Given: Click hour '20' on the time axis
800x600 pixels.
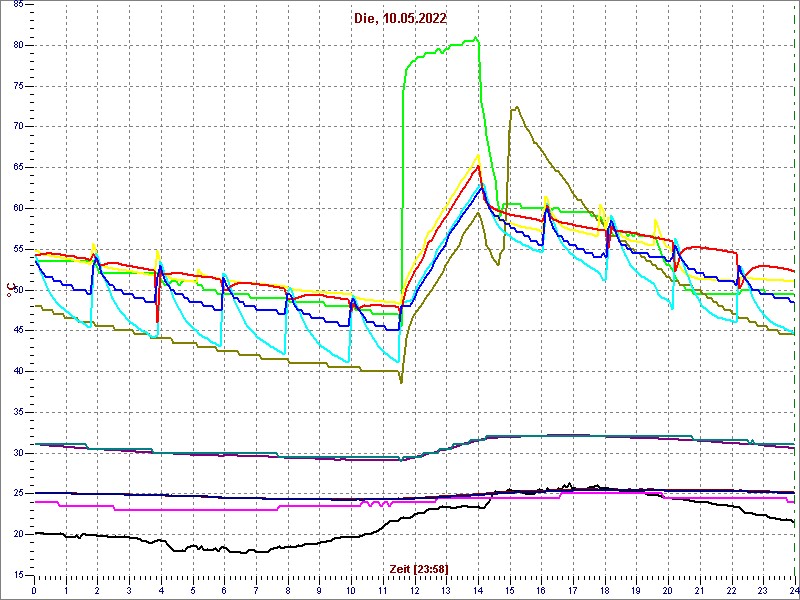Looking at the screenshot, I should (668, 591).
